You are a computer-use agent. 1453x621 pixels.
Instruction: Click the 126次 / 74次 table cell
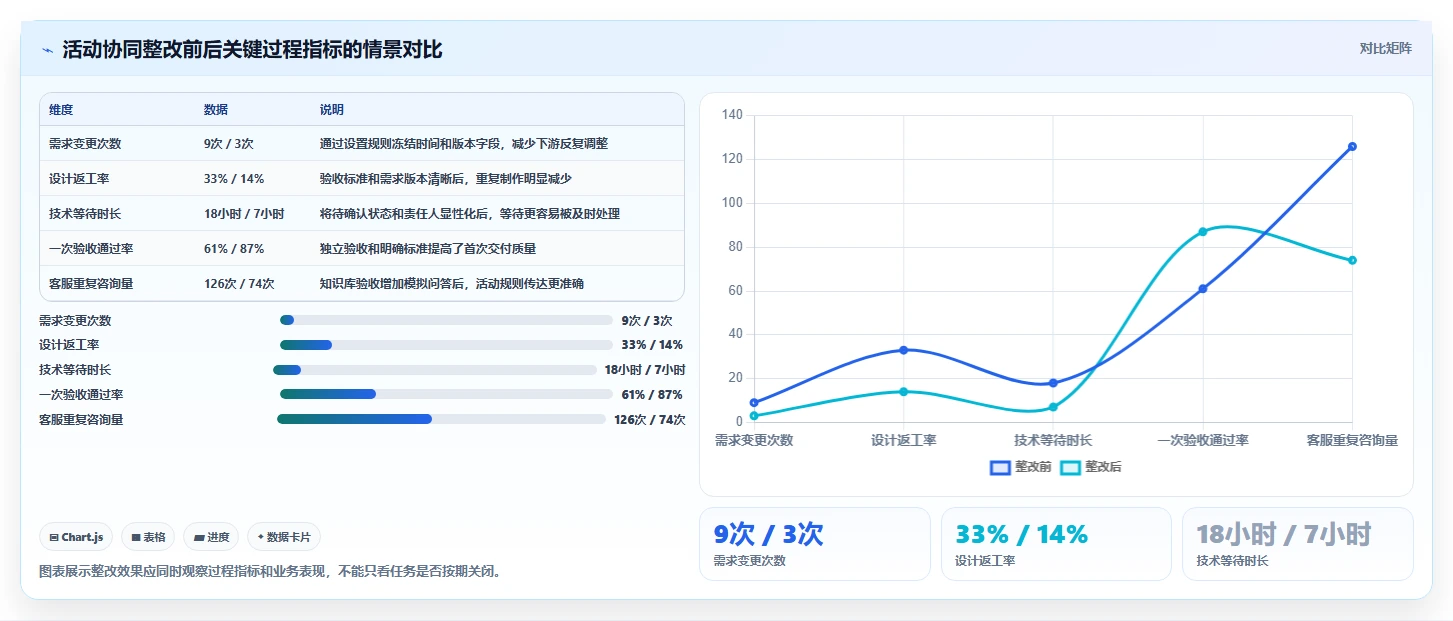[x=239, y=284]
